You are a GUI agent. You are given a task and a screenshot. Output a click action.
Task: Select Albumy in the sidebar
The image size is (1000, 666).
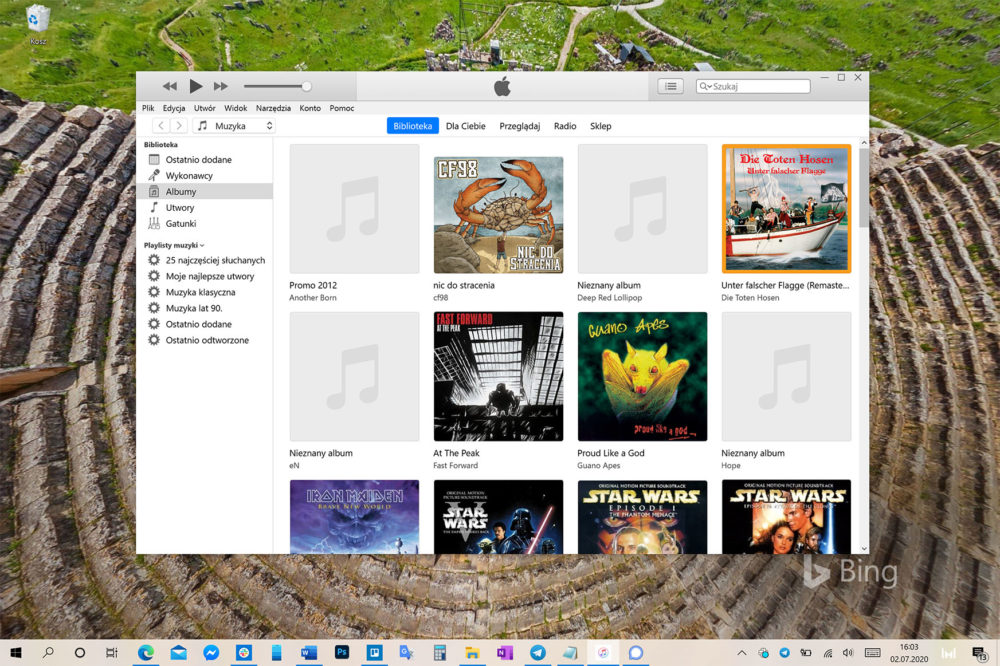pos(205,191)
